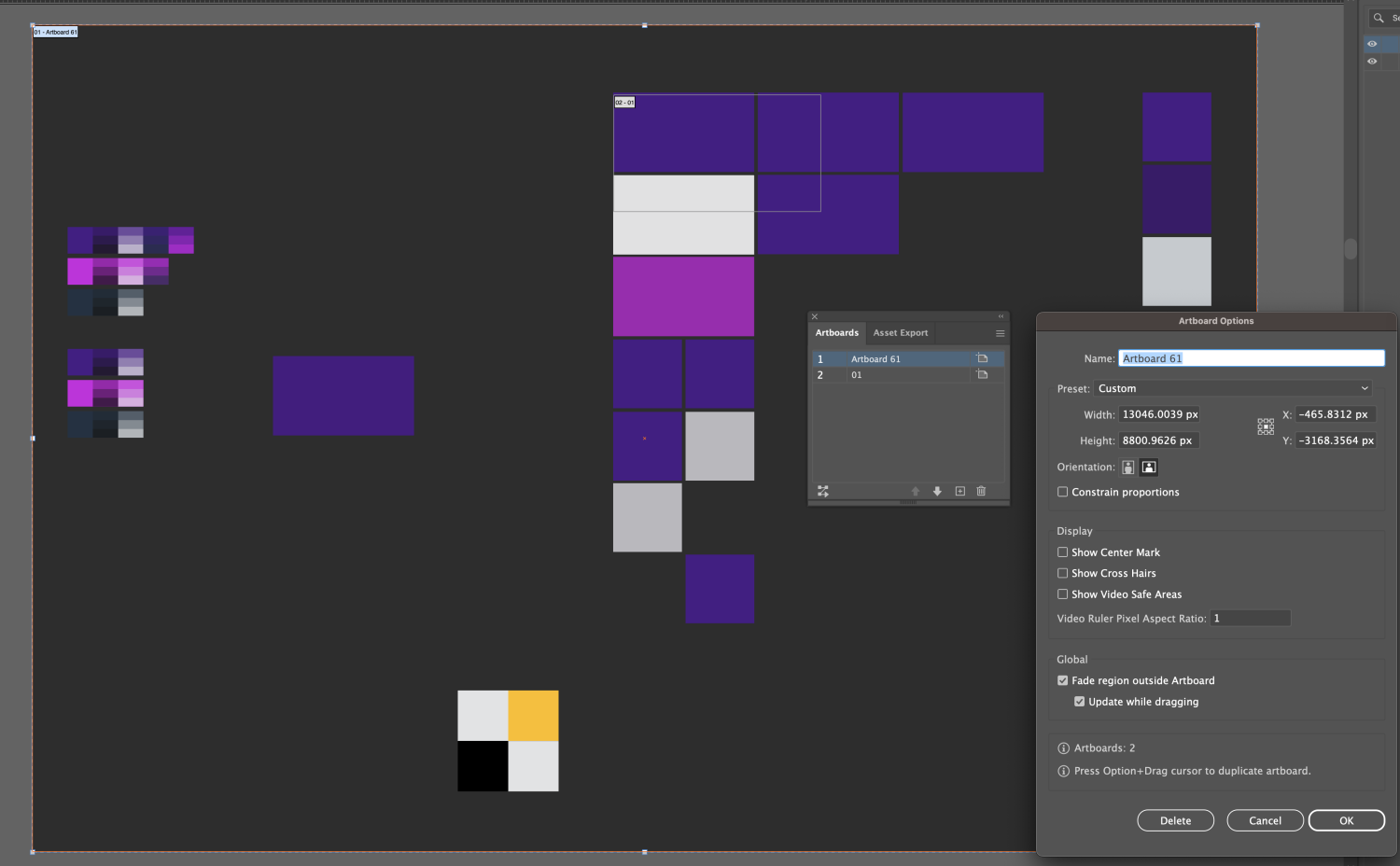Select the Artboards tab
Screen dimensions: 1400x866
click(x=836, y=333)
